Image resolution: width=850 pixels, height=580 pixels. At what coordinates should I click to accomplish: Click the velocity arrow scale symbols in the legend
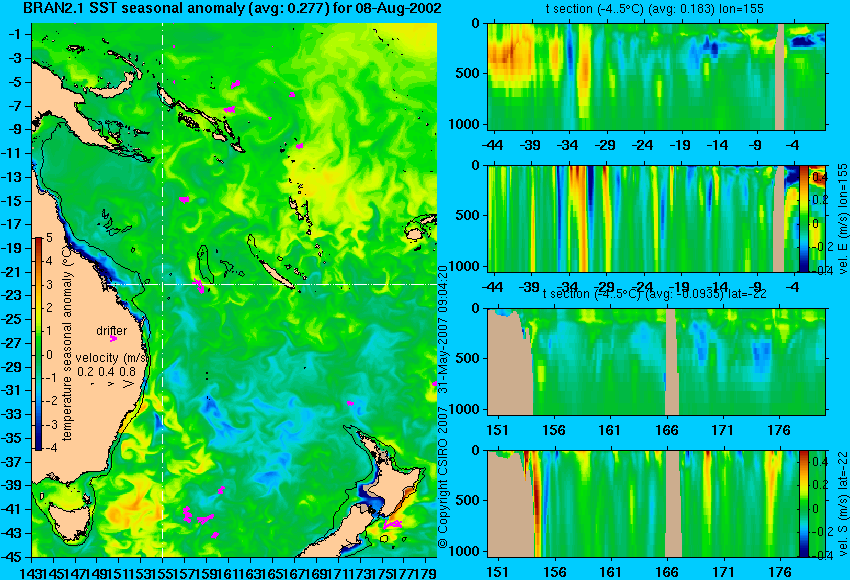112,384
